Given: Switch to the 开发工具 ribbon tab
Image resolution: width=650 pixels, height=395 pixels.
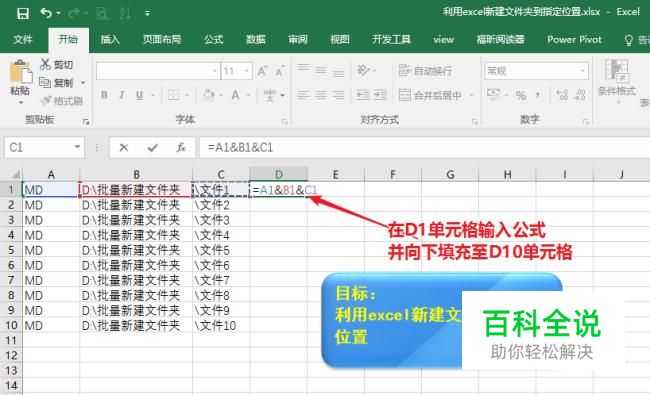Looking at the screenshot, I should point(391,40).
